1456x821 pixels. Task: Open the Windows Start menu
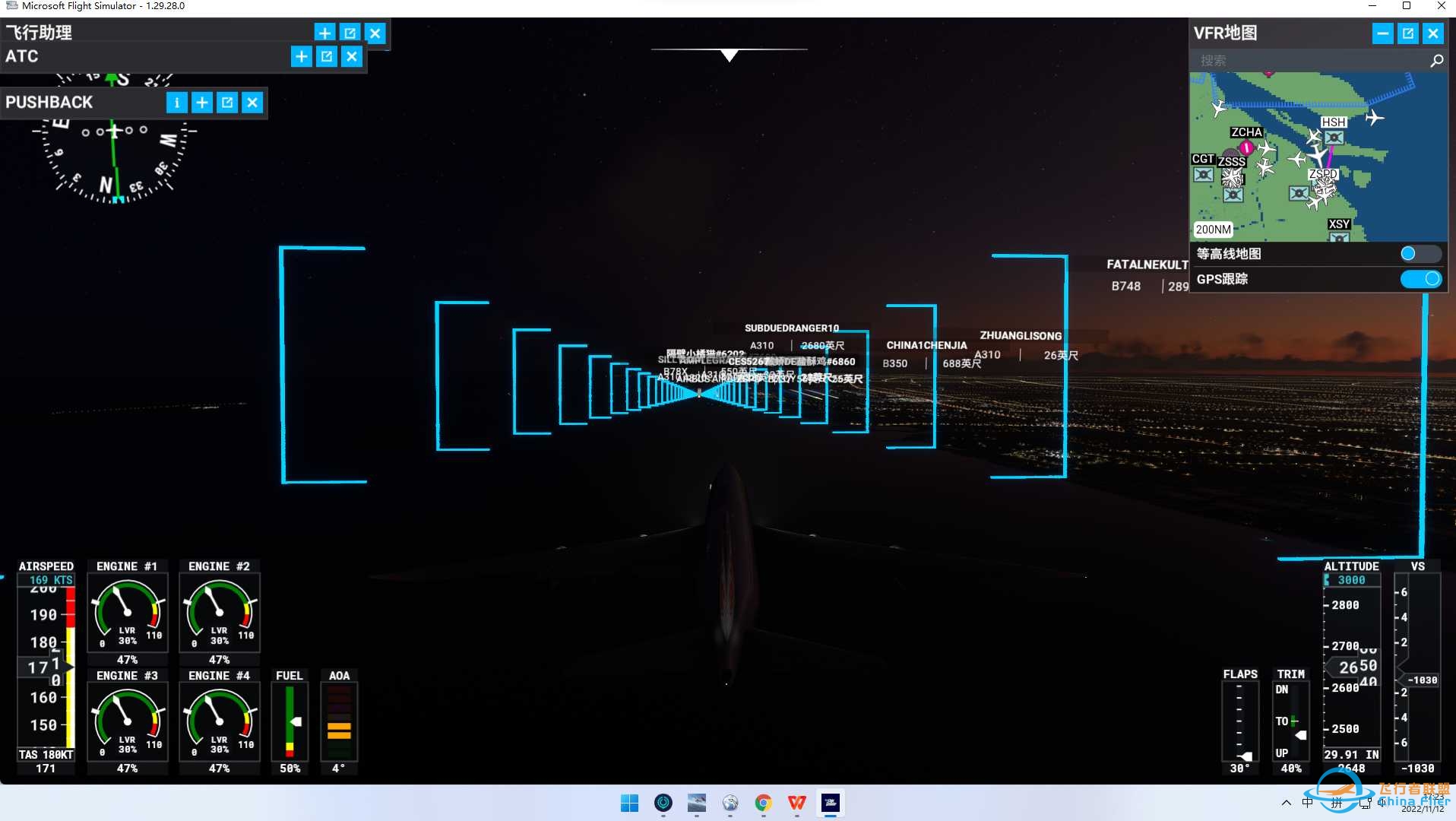point(630,803)
